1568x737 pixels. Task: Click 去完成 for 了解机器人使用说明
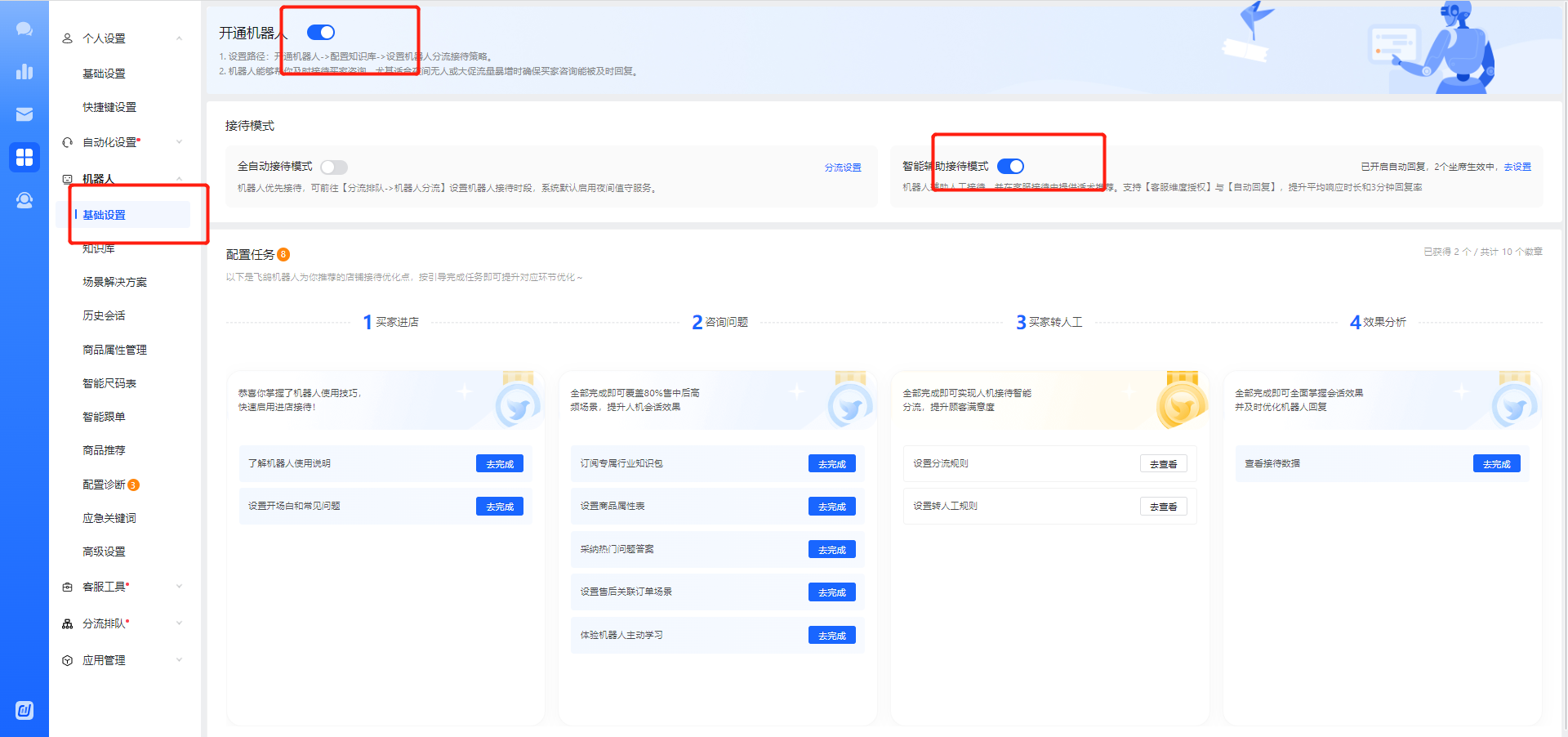(499, 464)
